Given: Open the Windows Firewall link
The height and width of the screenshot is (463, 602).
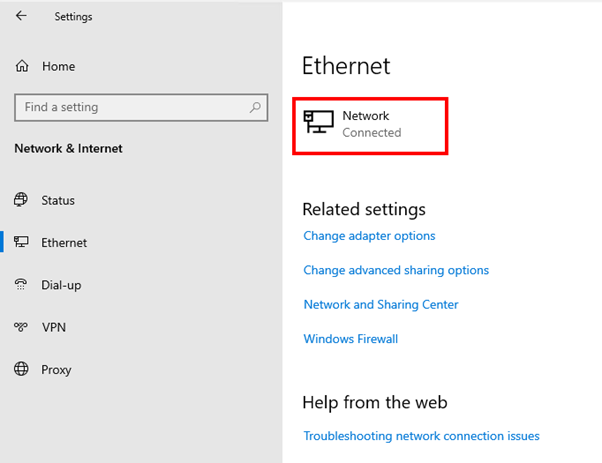Looking at the screenshot, I should click(350, 339).
